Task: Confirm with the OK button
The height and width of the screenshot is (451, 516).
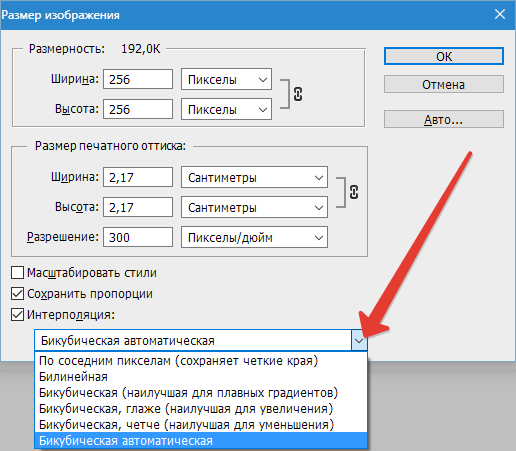Action: (444, 56)
